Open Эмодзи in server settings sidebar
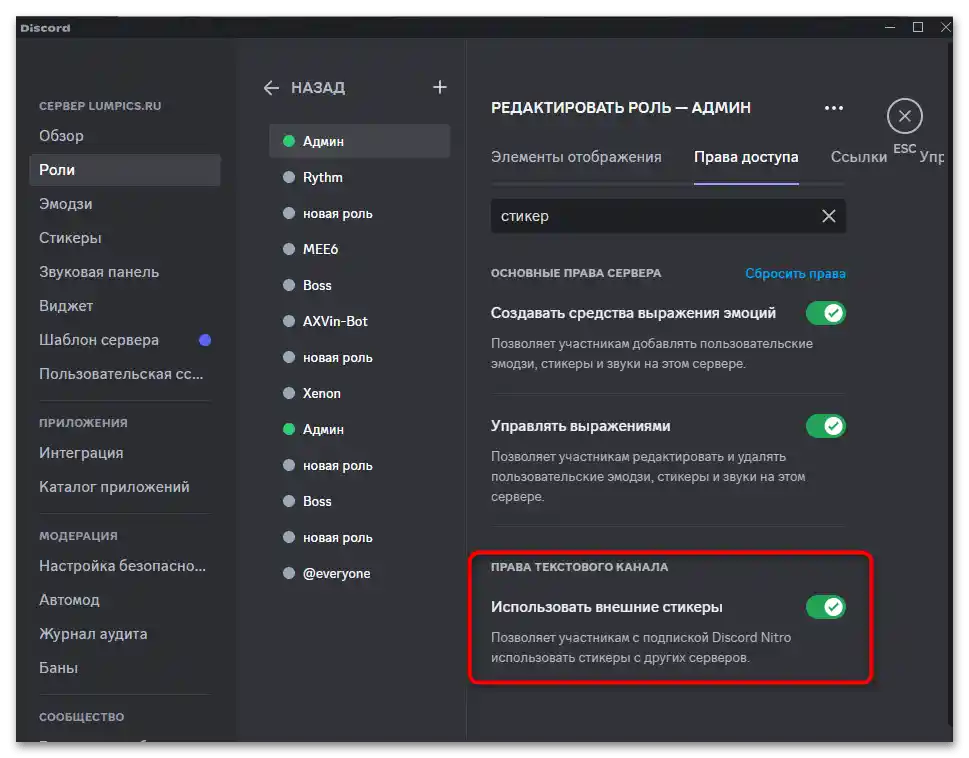Screen dimensions: 969x758 pyautogui.click(x=66, y=204)
